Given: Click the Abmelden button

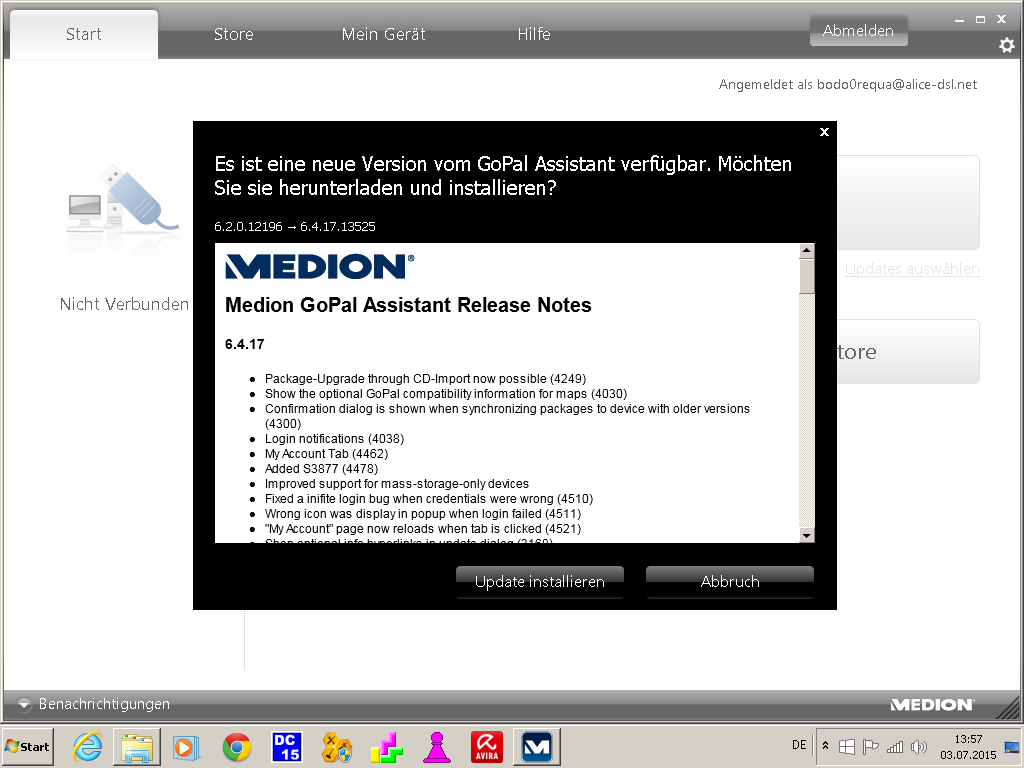Looking at the screenshot, I should click(858, 31).
